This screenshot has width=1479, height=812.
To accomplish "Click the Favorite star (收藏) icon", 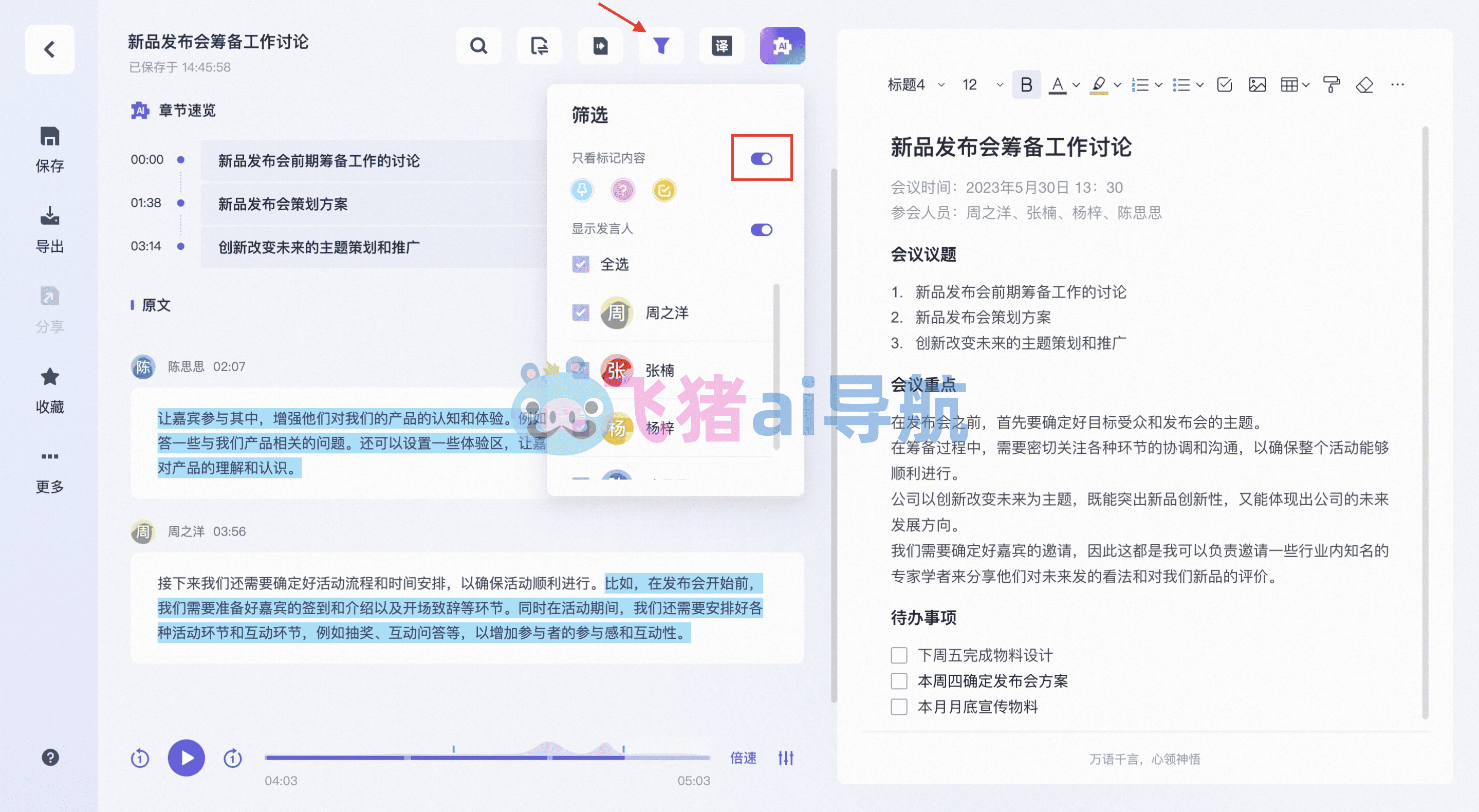I will 50,377.
